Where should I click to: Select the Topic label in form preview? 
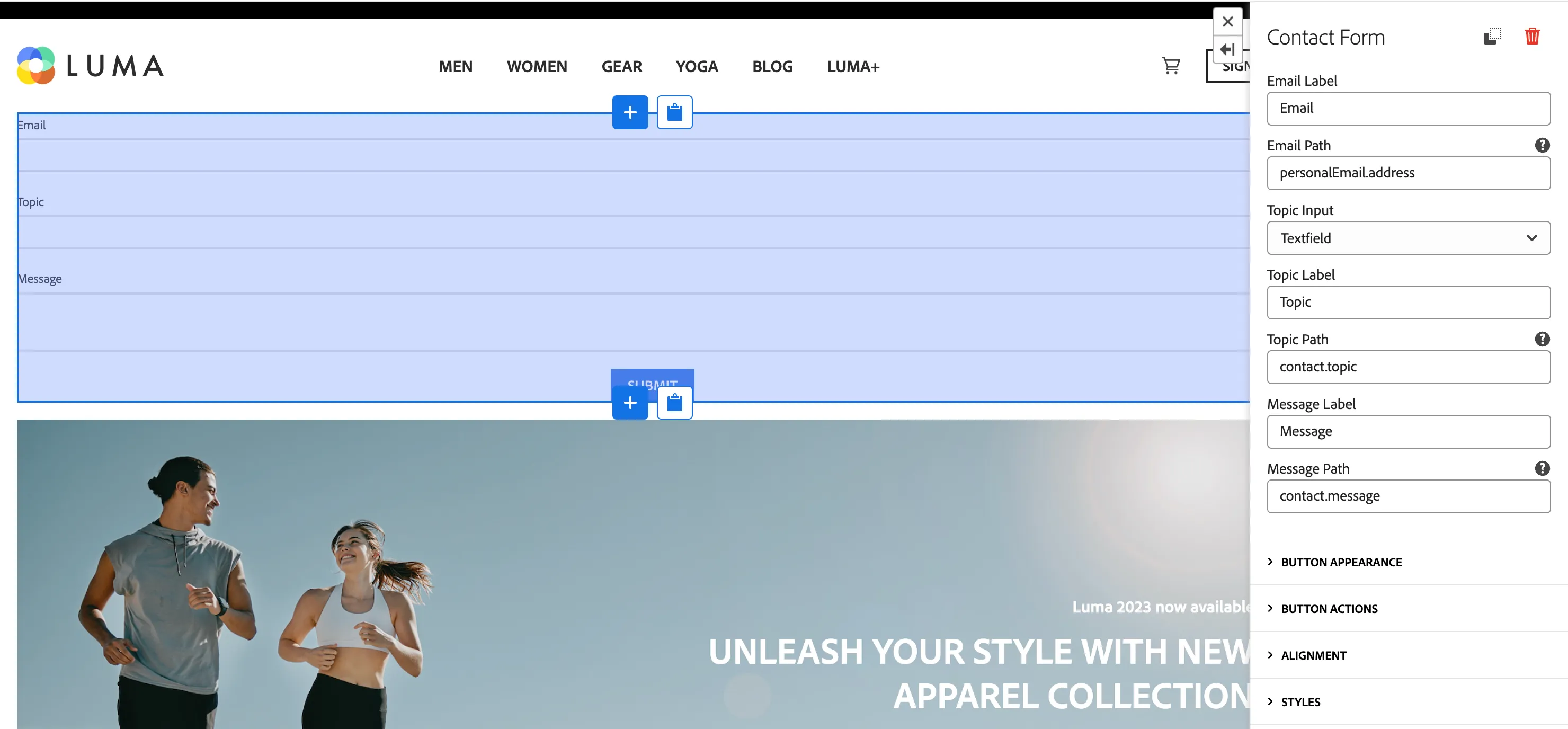pyautogui.click(x=30, y=201)
